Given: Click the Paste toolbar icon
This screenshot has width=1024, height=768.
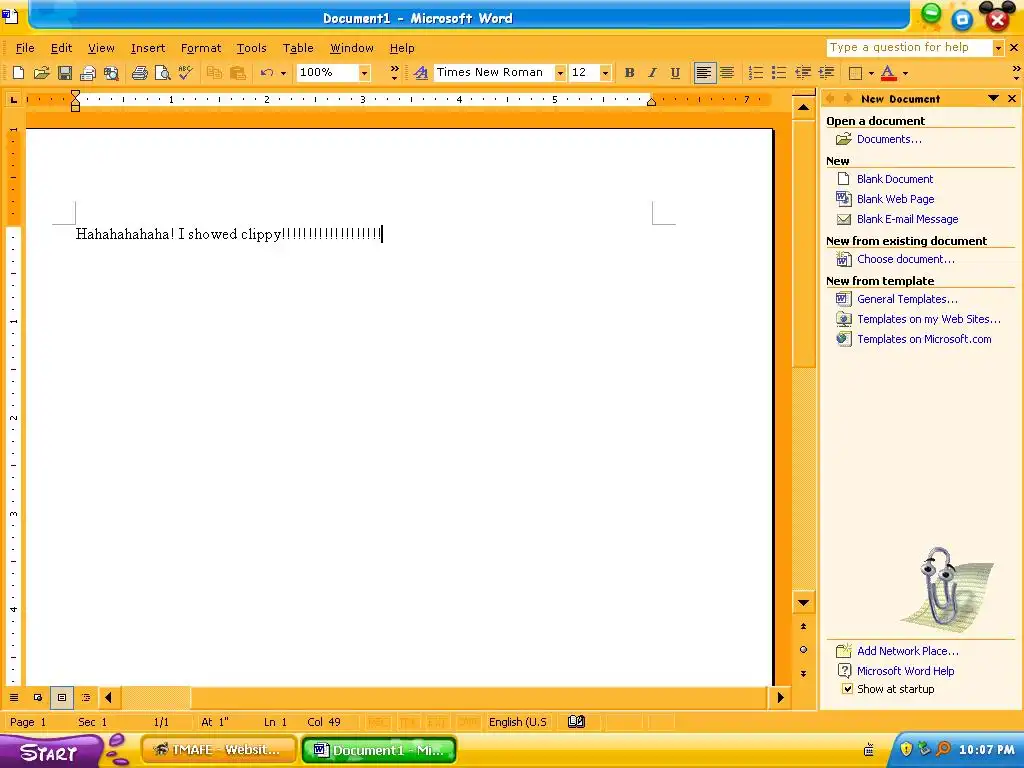Looking at the screenshot, I should [x=238, y=73].
